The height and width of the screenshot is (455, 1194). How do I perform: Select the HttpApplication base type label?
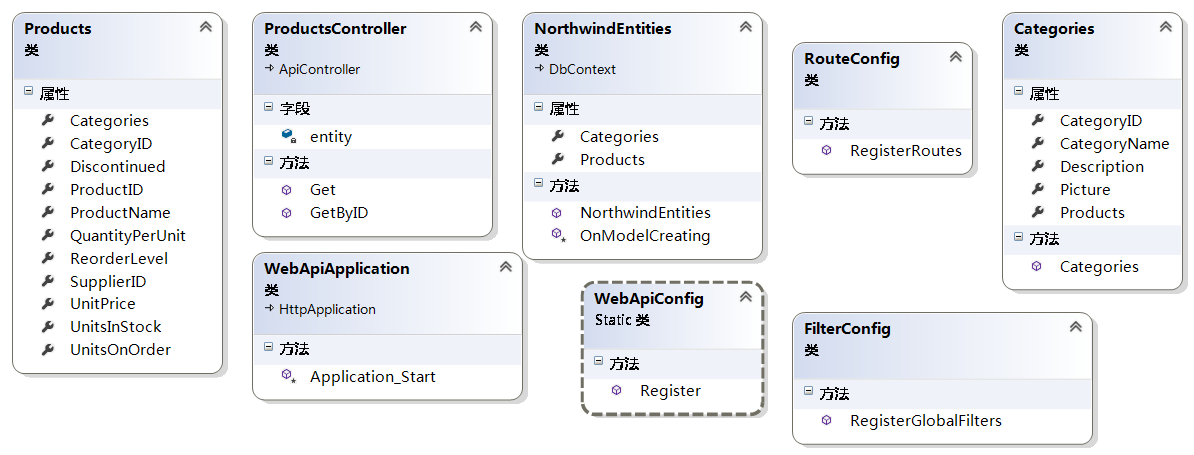(327, 310)
